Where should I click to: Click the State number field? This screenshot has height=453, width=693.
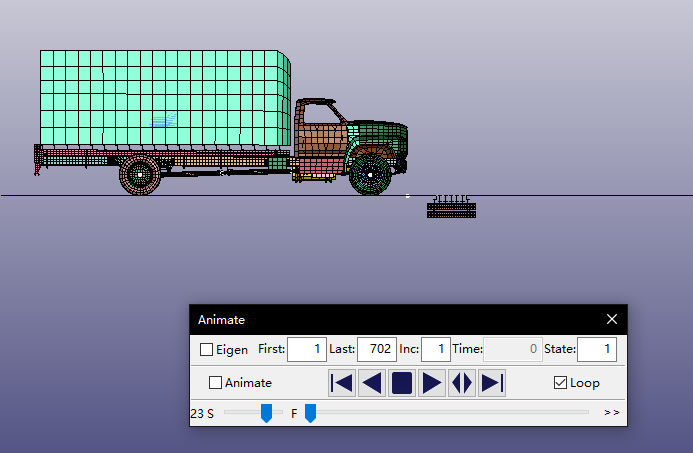point(597,350)
